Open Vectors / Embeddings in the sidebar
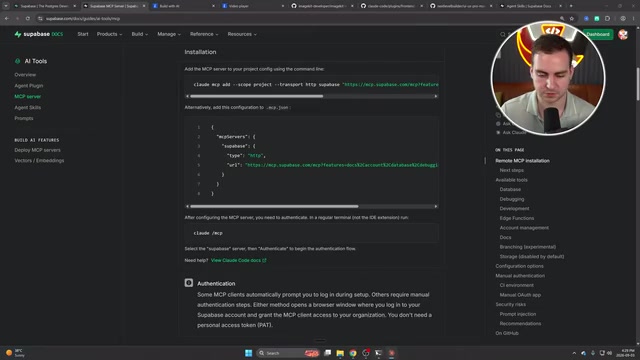Screen dimensions: 640x360 coord(39,161)
